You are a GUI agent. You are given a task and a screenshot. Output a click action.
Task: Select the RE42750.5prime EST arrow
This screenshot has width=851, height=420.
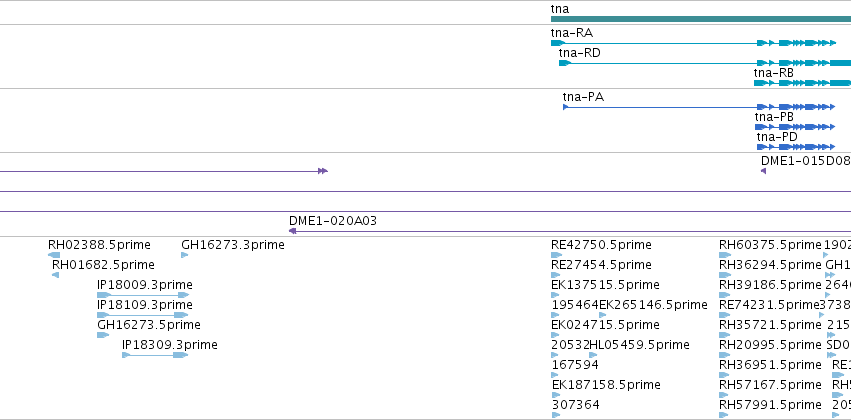[555, 255]
